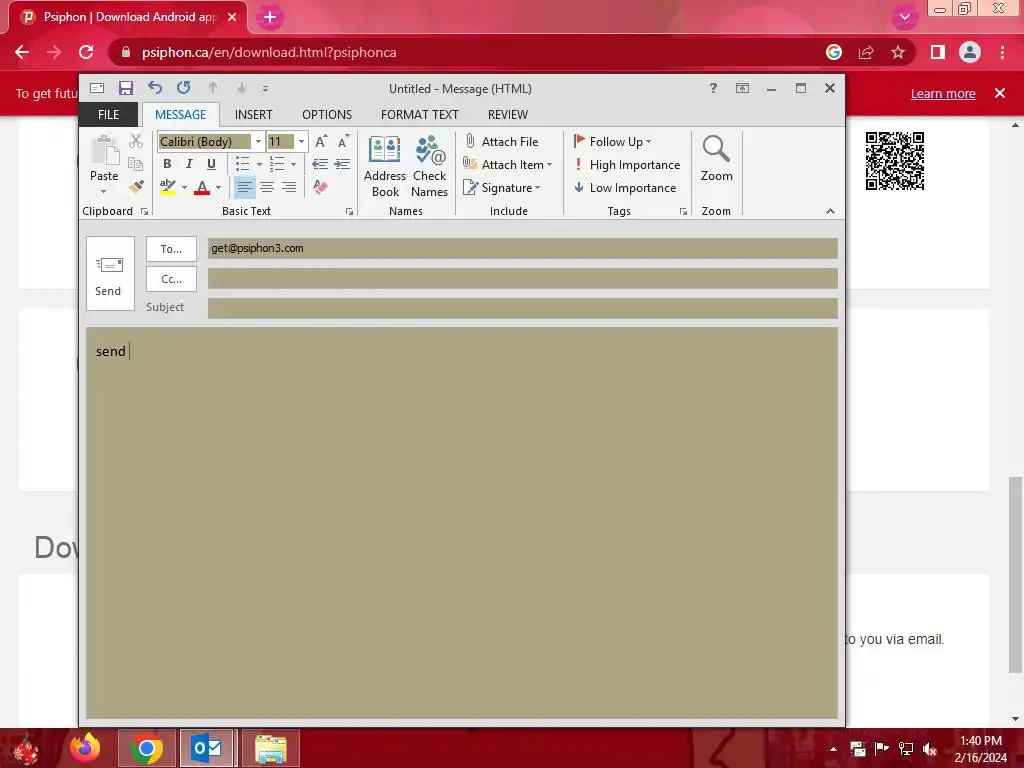The height and width of the screenshot is (768, 1024).
Task: Increase the paragraph indent
Action: pyautogui.click(x=342, y=164)
